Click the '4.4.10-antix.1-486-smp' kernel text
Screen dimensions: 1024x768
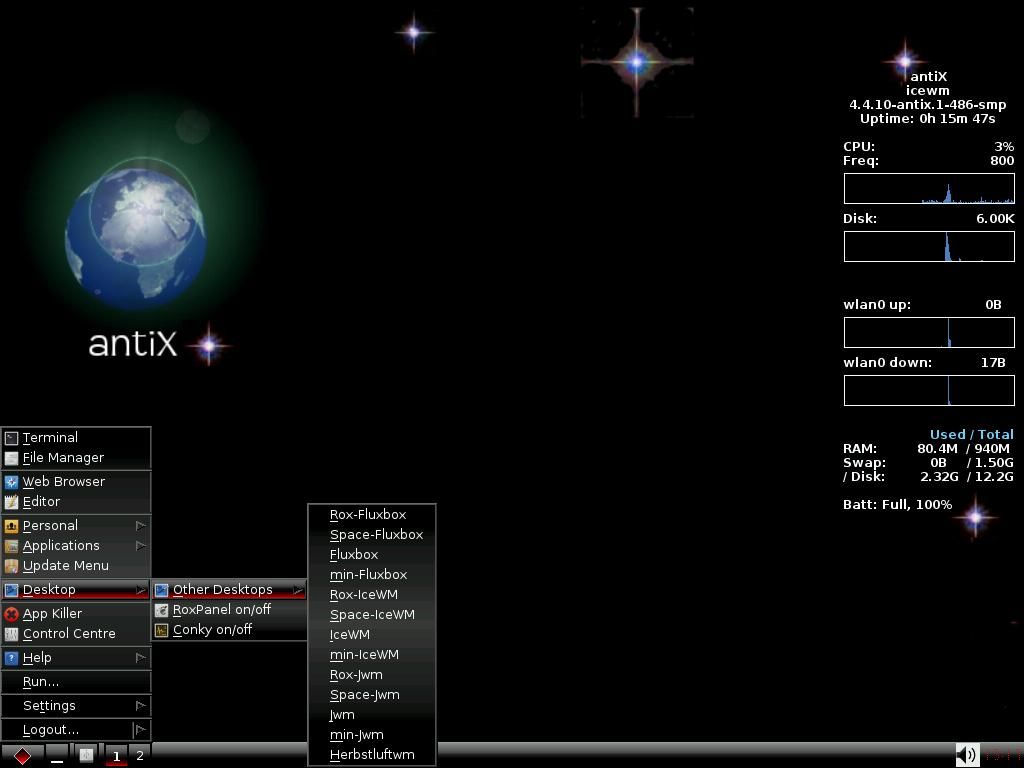tap(927, 104)
